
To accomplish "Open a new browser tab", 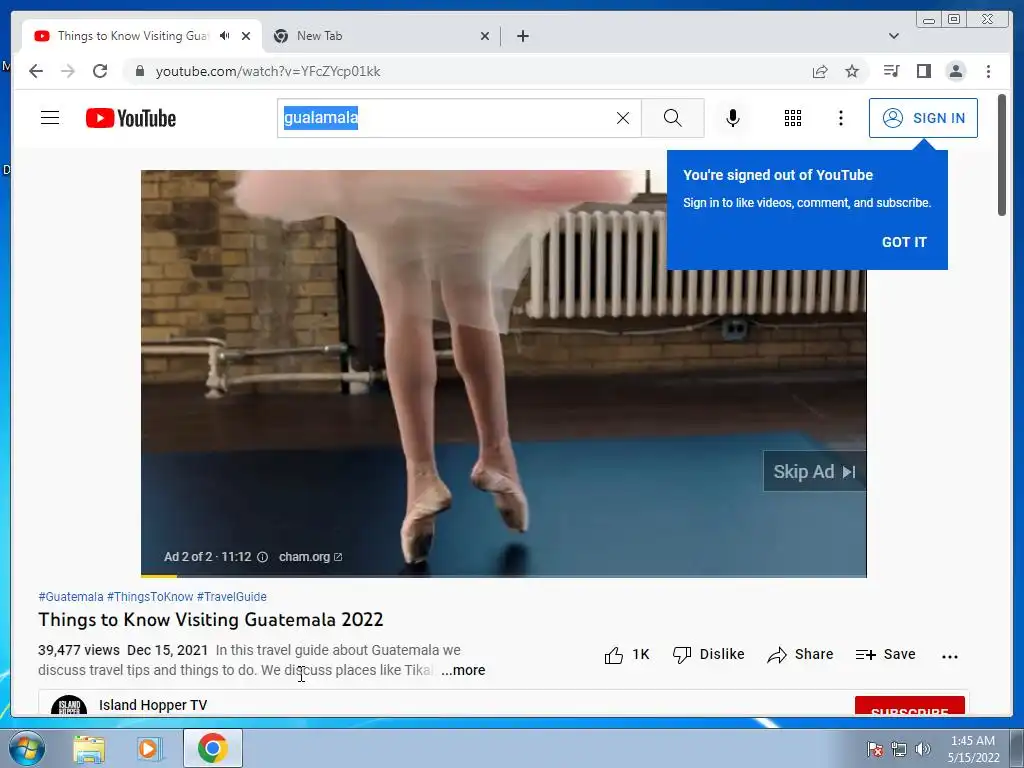I will coord(523,36).
